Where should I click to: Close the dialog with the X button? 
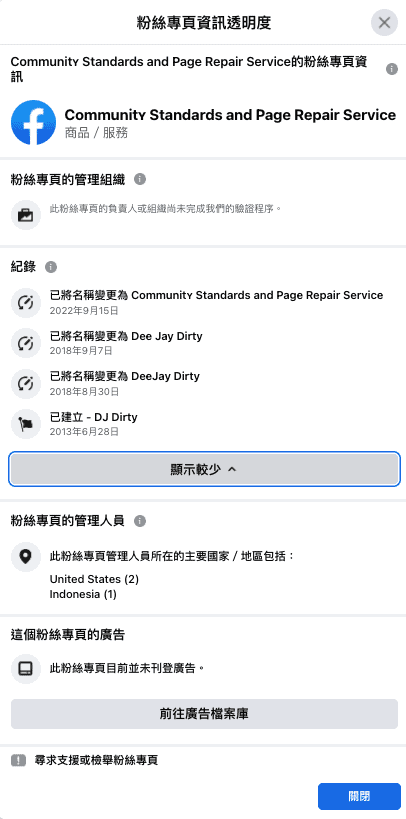[x=385, y=22]
